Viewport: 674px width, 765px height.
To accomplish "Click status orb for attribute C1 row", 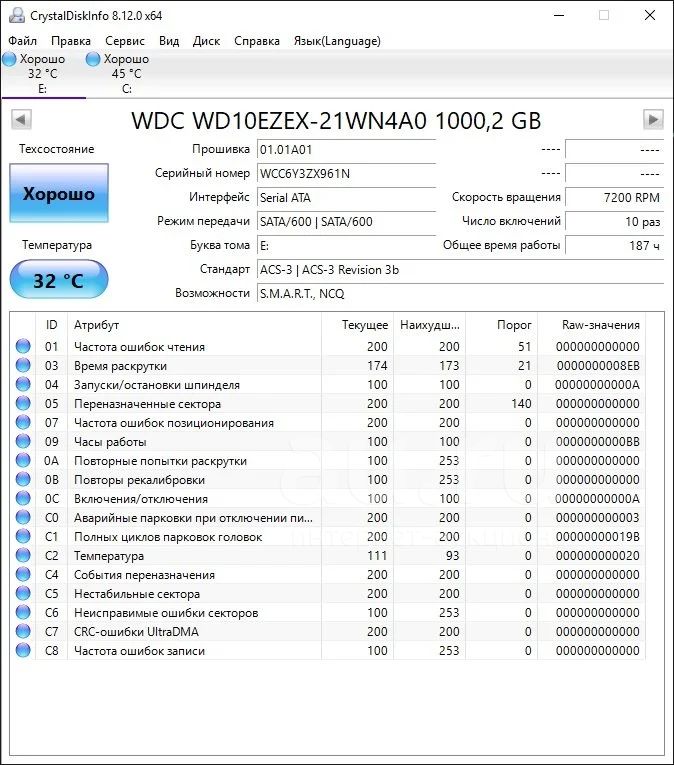I will 23,537.
